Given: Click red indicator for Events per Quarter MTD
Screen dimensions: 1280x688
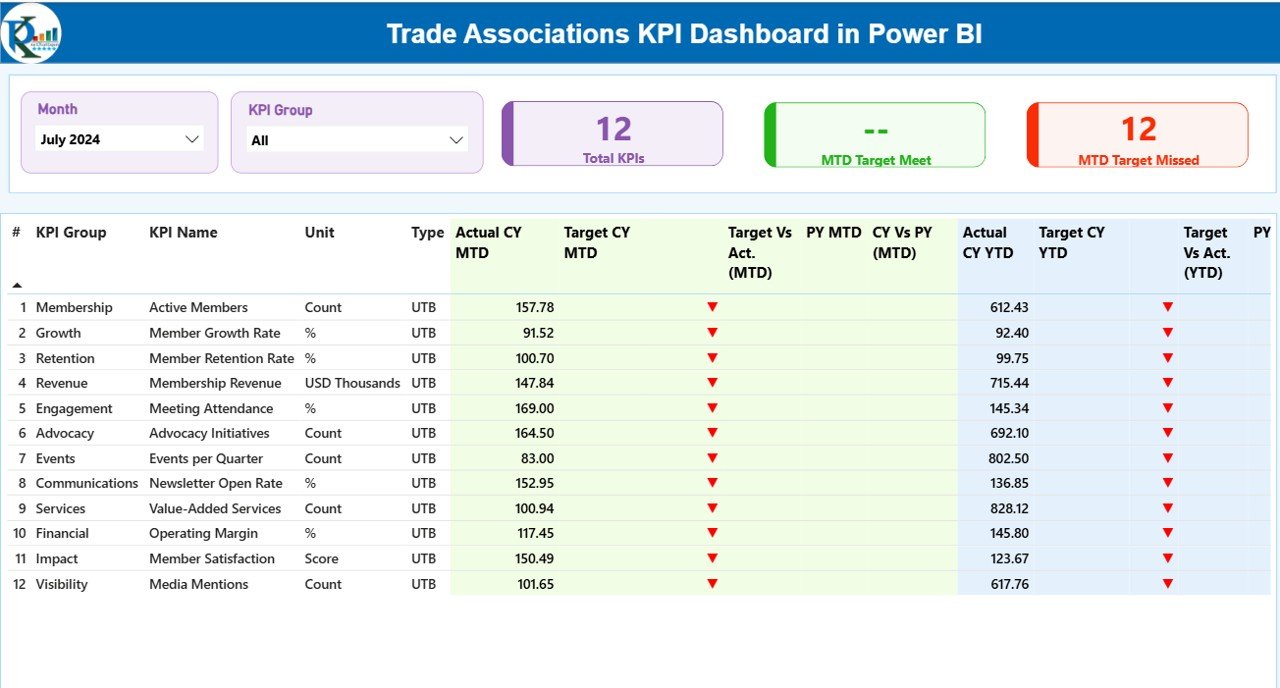Looking at the screenshot, I should coord(712,458).
